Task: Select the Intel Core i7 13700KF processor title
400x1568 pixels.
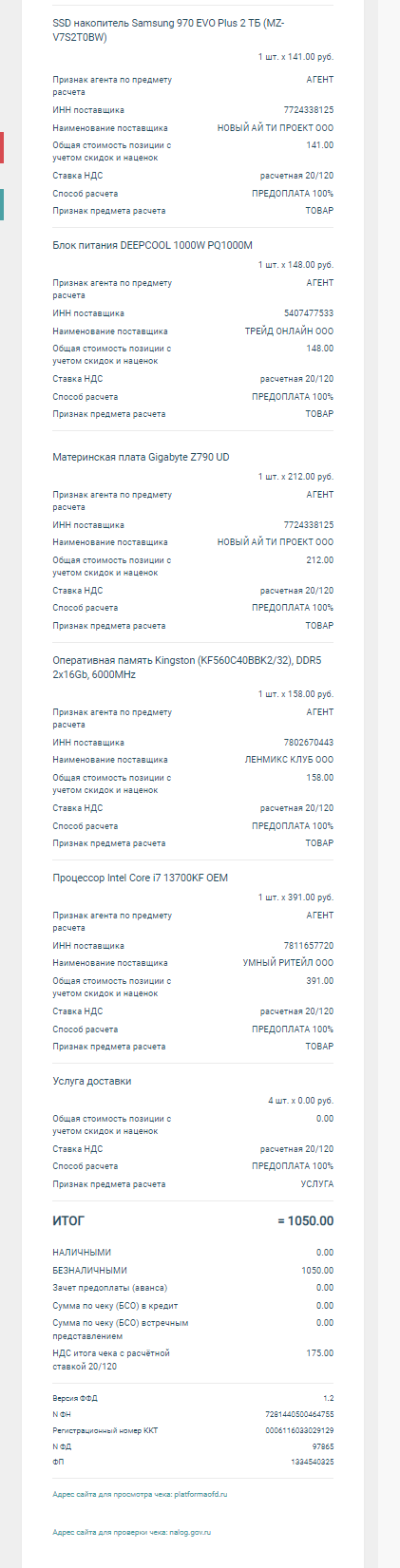Action: pyautogui.click(x=140, y=878)
